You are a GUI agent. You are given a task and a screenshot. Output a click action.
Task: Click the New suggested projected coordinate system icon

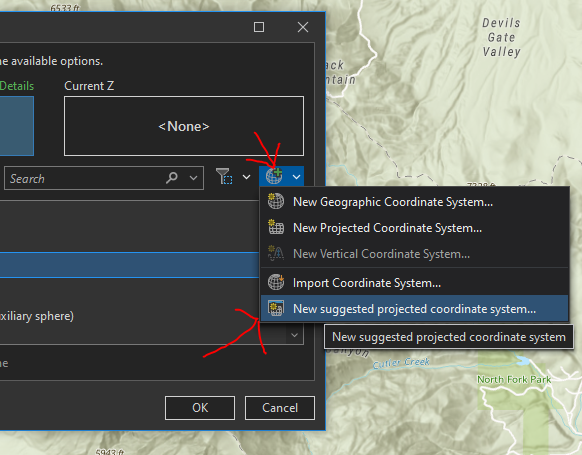tap(276, 308)
